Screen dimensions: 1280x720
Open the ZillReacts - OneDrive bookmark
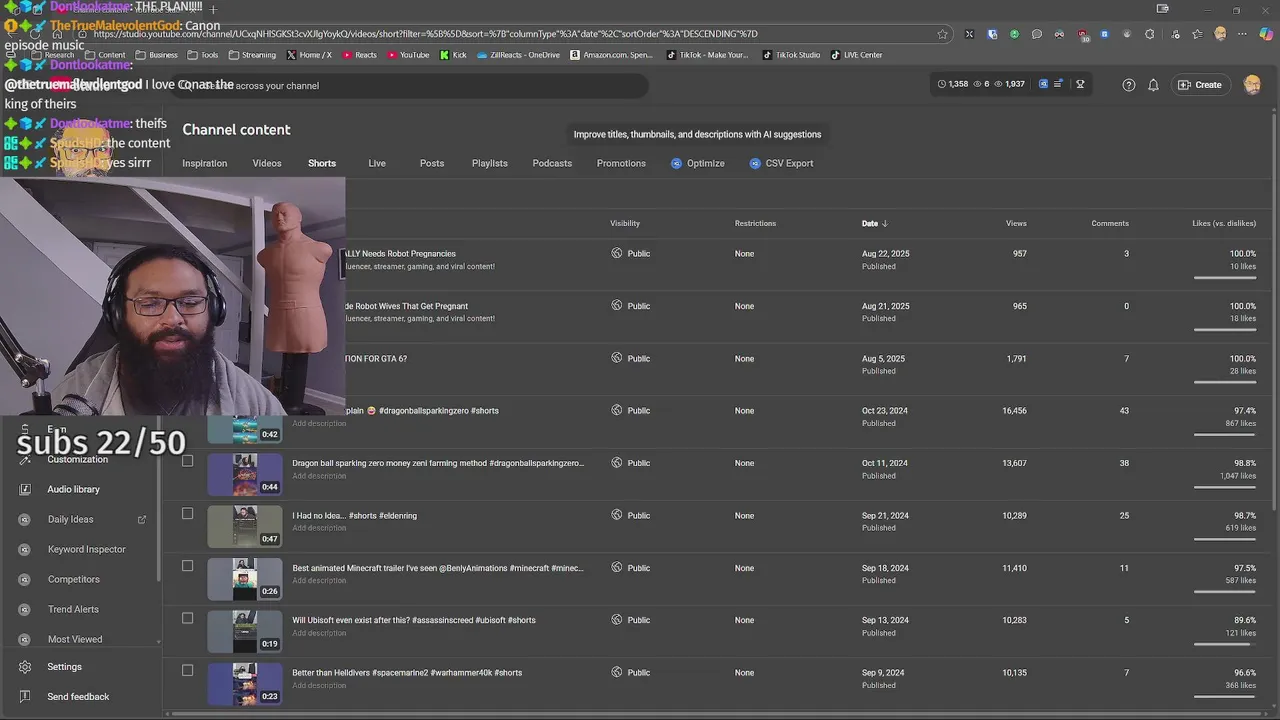[518, 55]
